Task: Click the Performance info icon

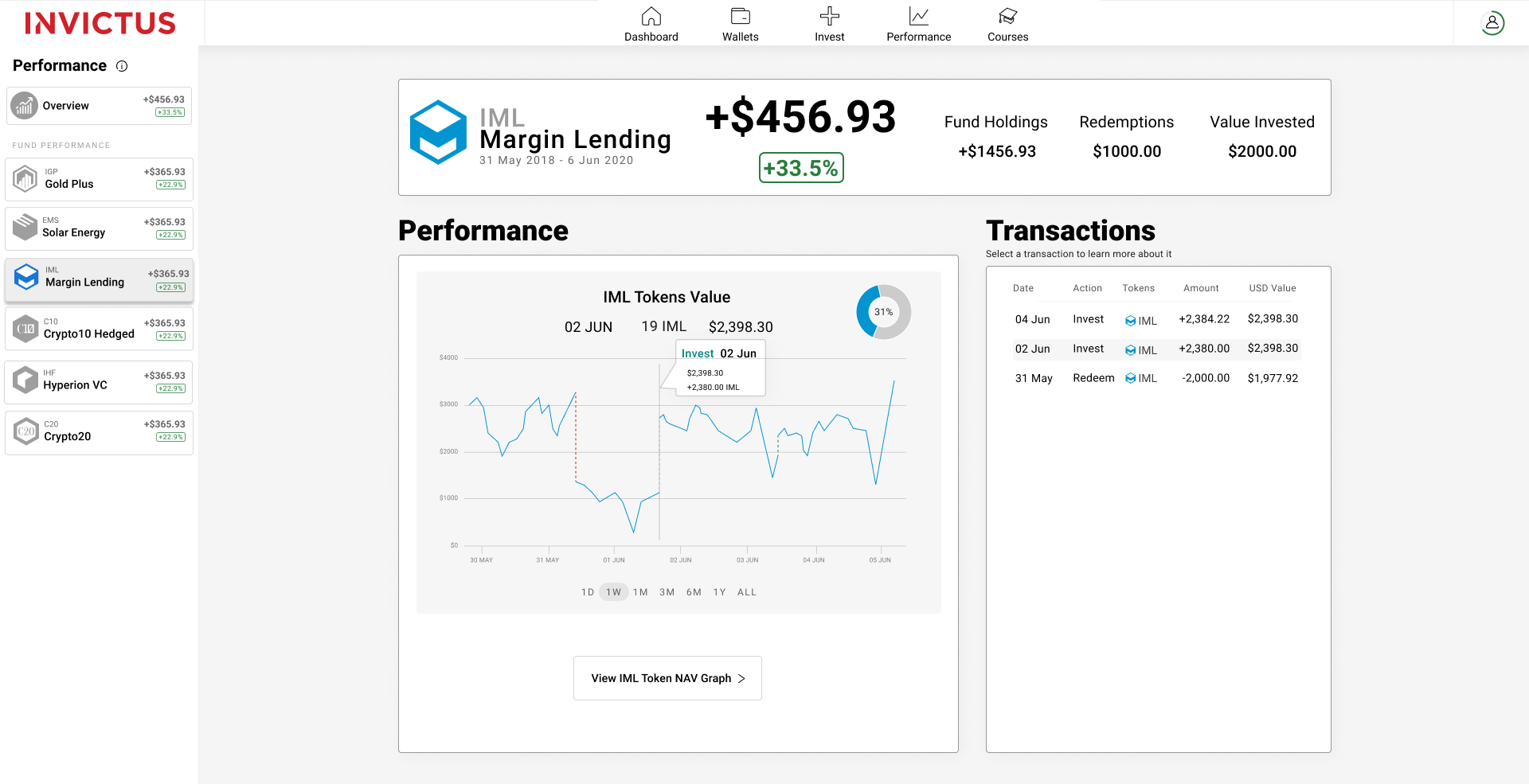Action: pos(122,66)
